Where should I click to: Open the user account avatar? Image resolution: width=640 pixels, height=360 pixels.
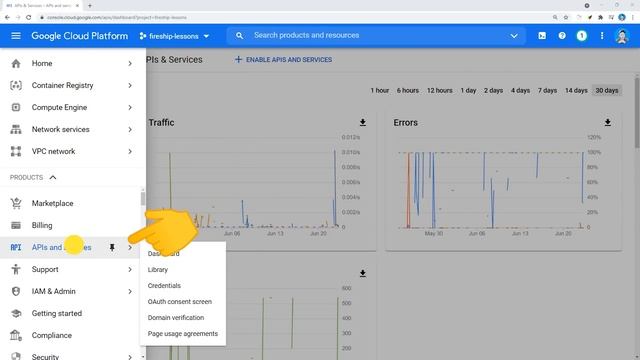[x=622, y=36]
